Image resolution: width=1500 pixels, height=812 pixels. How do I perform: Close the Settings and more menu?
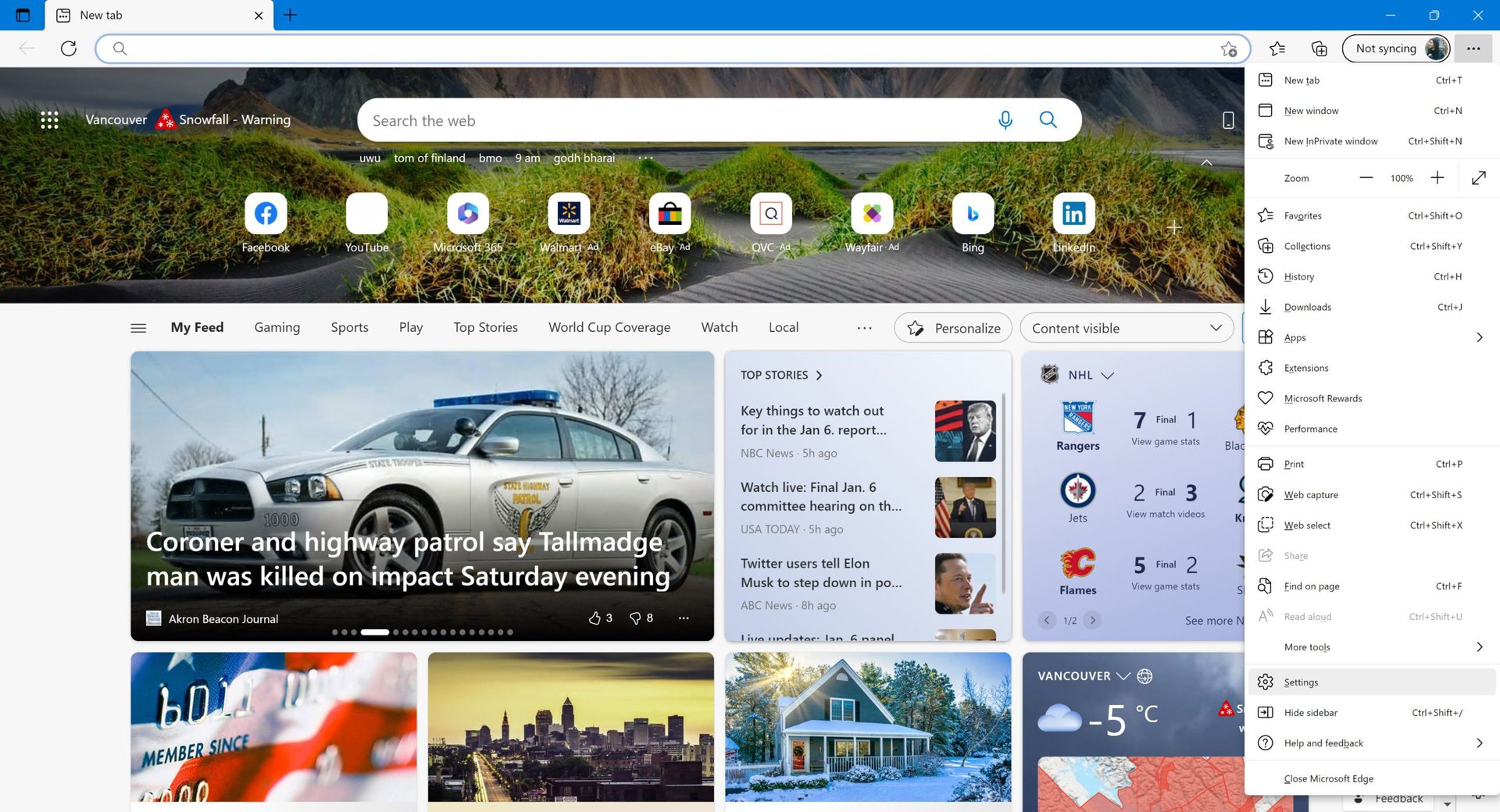tap(1473, 48)
